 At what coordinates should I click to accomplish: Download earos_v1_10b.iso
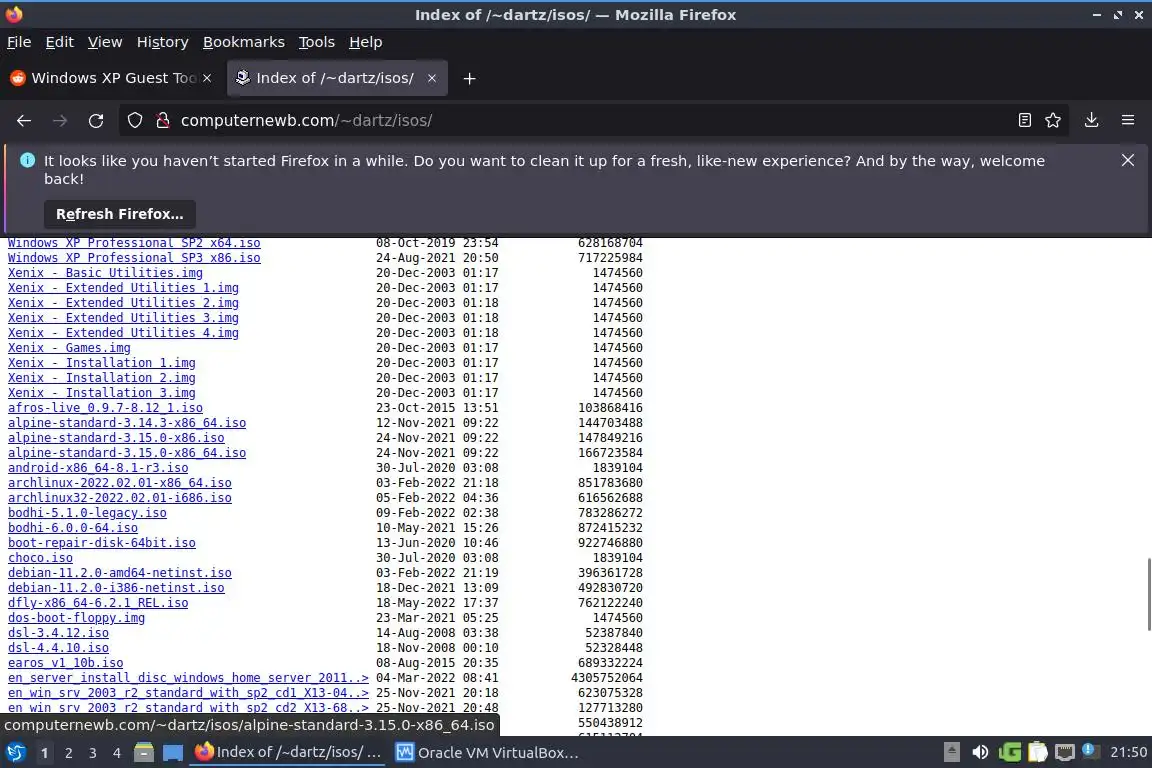point(65,663)
